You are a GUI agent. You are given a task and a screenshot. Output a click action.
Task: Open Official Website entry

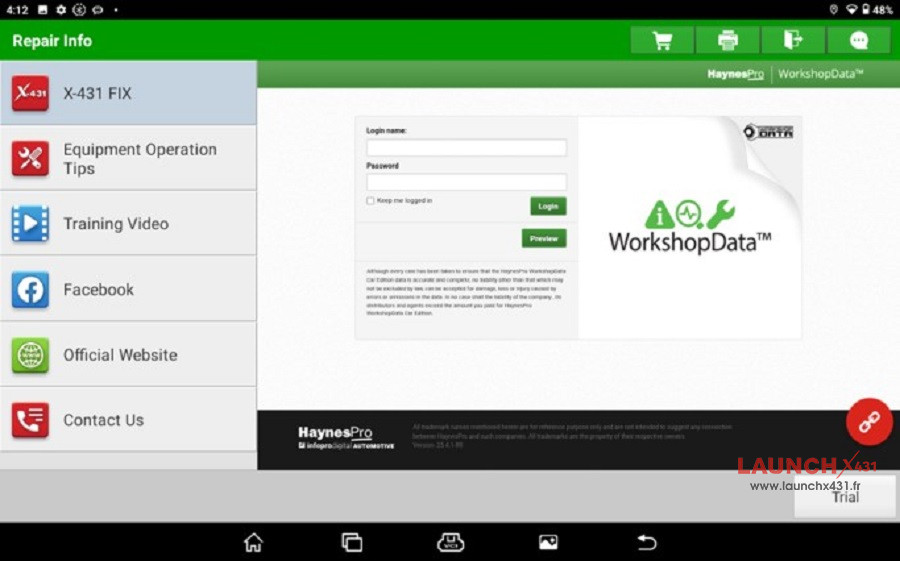pos(128,355)
